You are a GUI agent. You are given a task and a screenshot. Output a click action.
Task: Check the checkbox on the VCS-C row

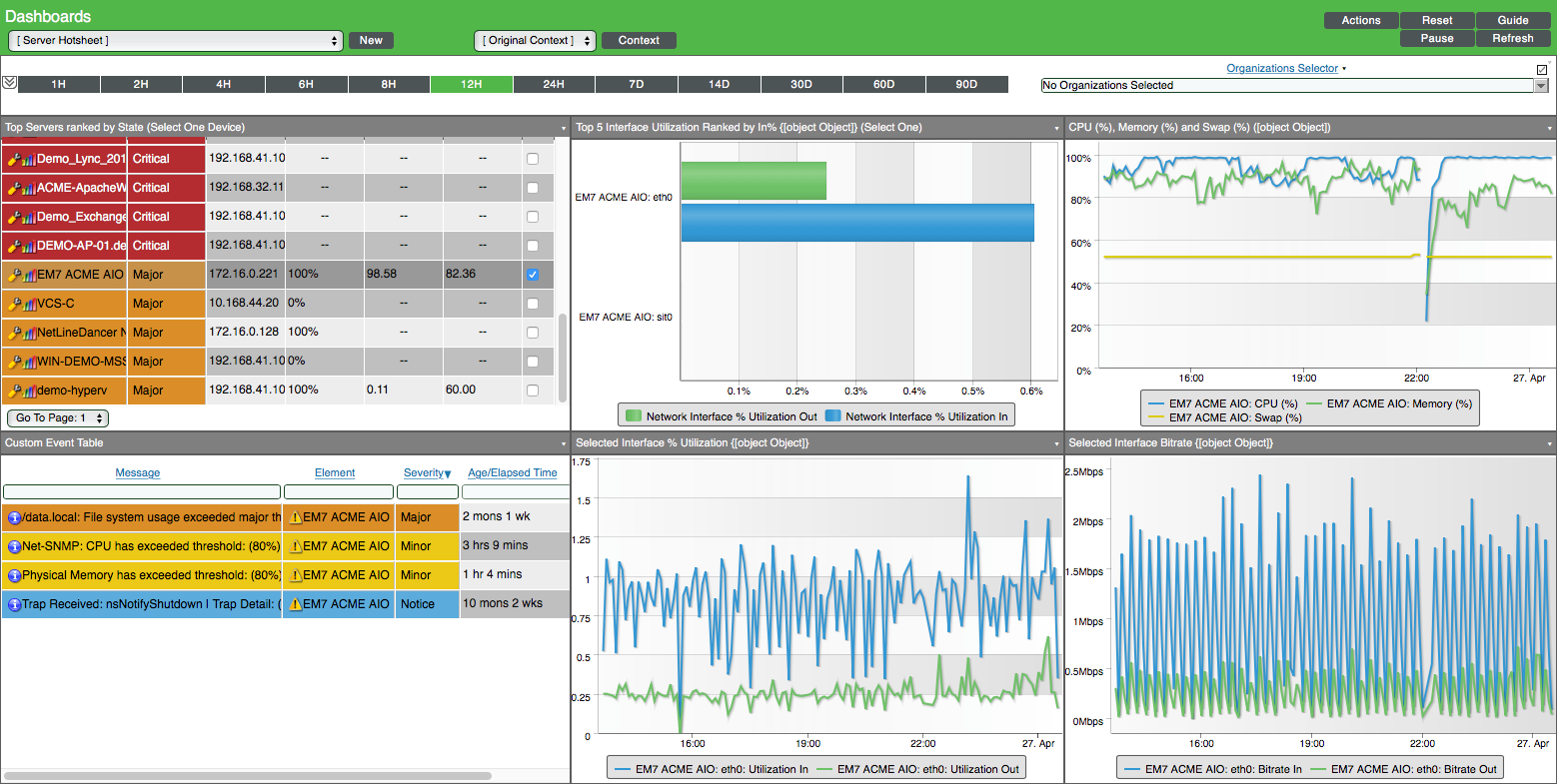pos(532,303)
